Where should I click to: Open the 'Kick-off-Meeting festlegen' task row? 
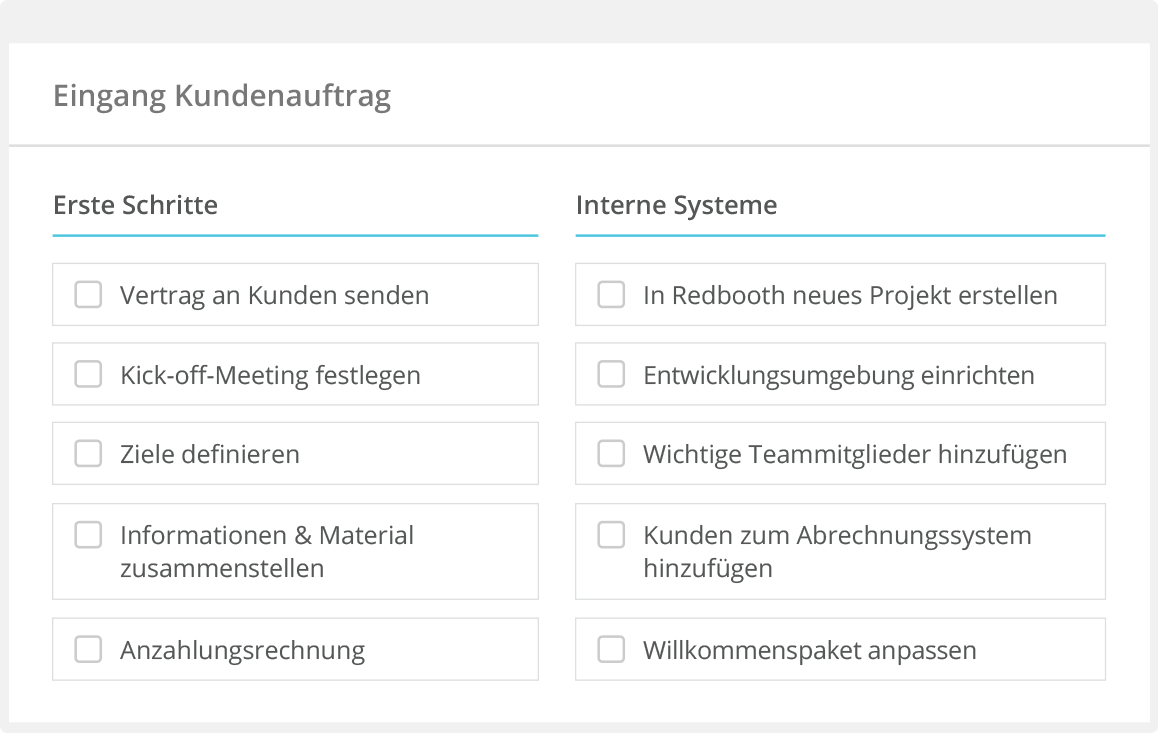click(295, 373)
